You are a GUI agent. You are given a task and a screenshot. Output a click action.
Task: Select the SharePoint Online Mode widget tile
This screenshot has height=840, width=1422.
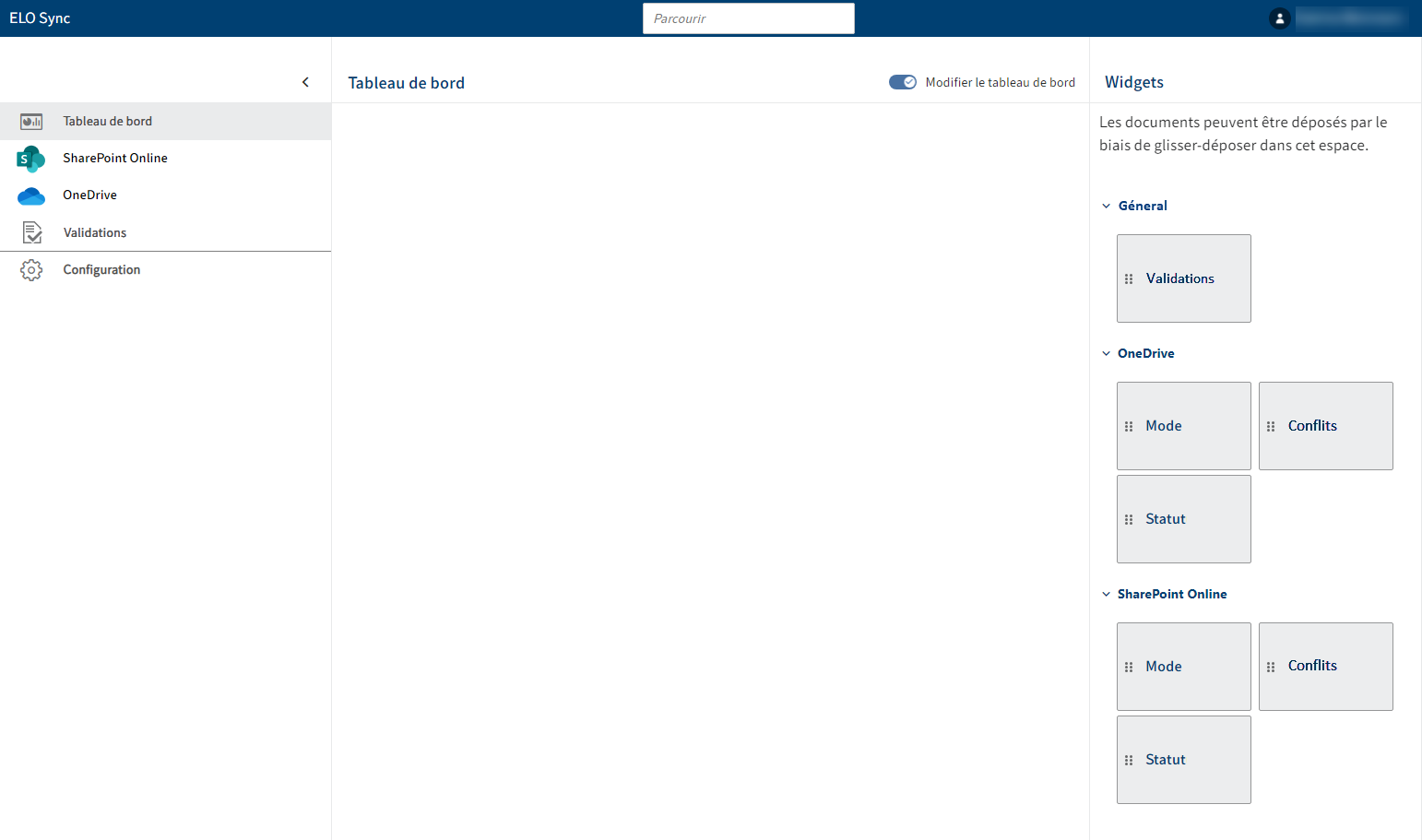pyautogui.click(x=1184, y=667)
